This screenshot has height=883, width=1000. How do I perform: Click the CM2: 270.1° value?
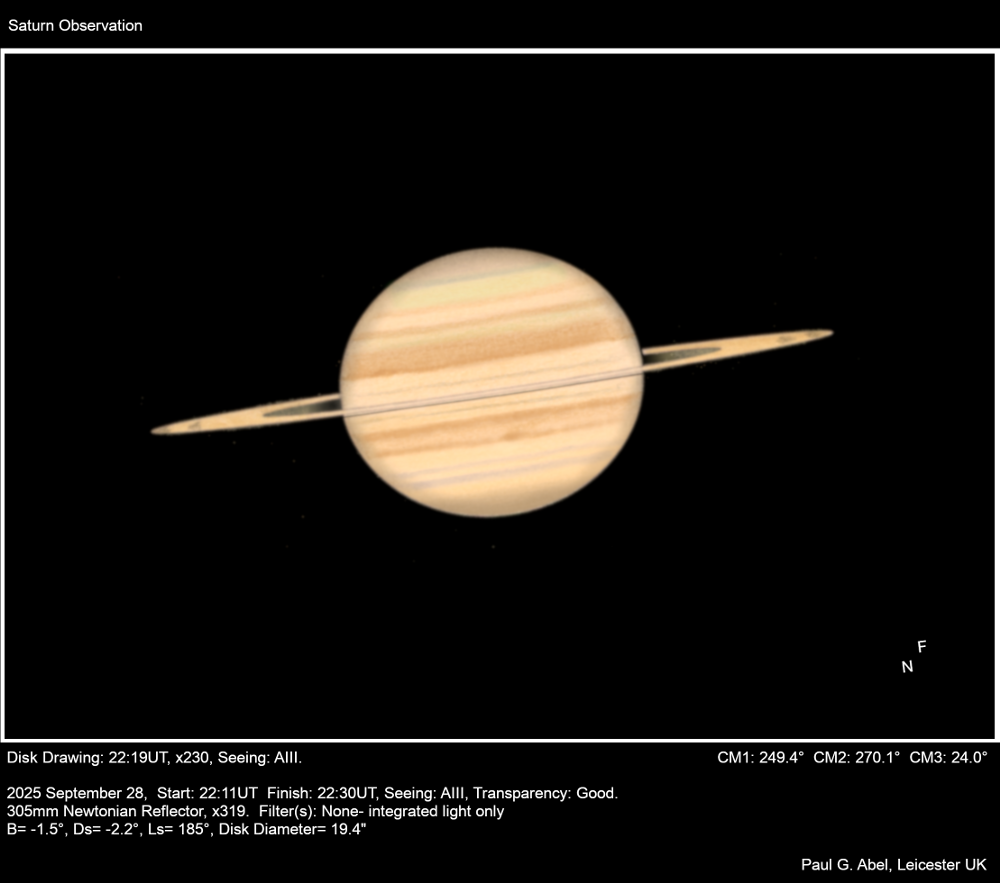pos(857,757)
